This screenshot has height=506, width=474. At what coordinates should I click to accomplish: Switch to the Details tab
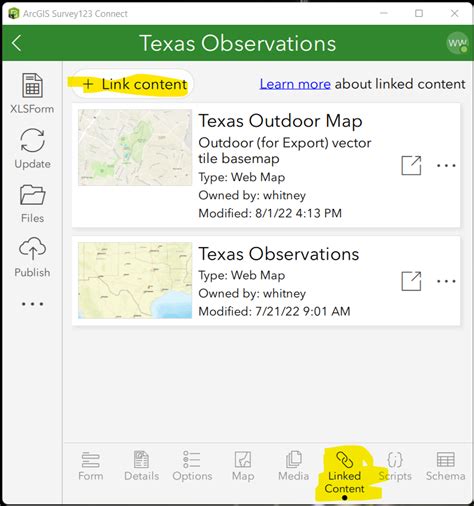pyautogui.click(x=141, y=466)
